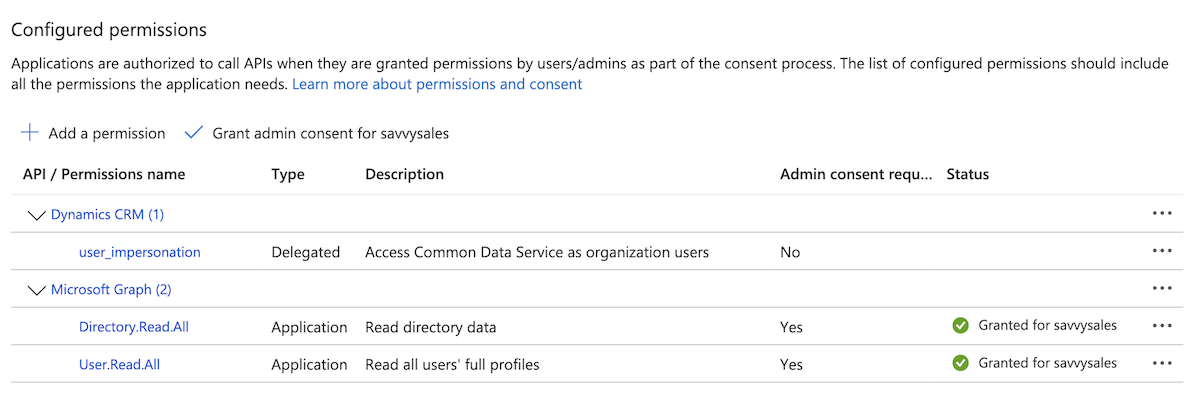The width and height of the screenshot is (1199, 417).
Task: Click the Add a permission button
Action: pos(106,133)
